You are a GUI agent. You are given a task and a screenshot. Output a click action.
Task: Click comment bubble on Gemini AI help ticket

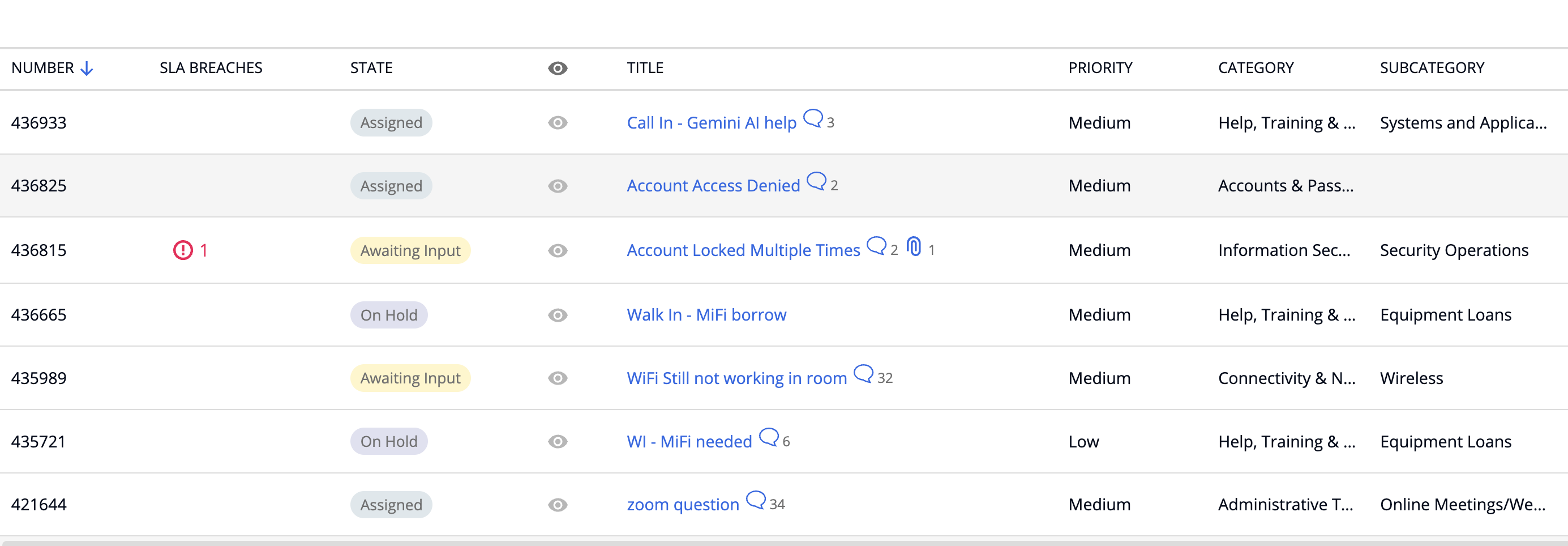coord(813,118)
